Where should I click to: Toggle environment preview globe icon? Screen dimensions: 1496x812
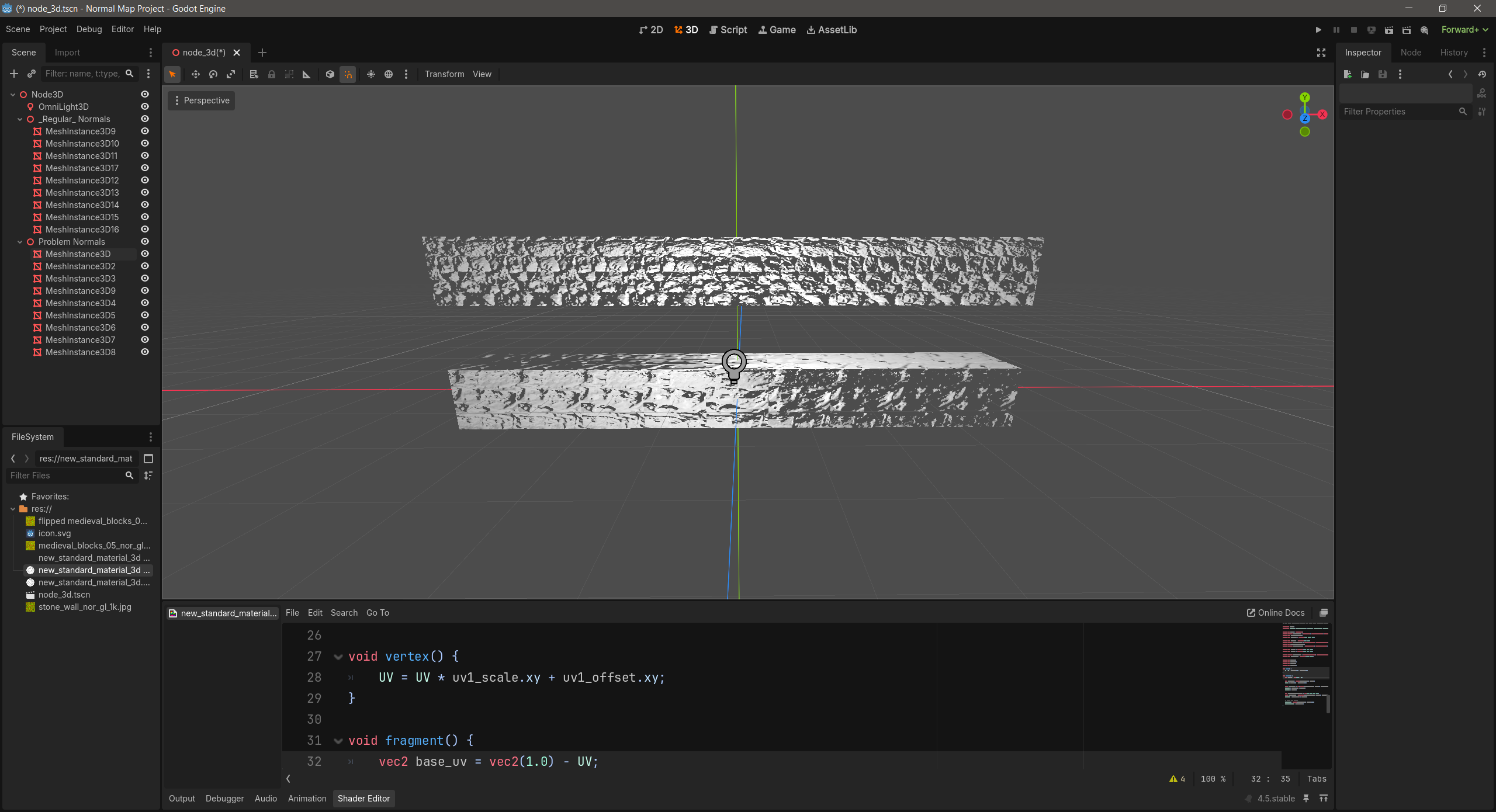point(389,74)
